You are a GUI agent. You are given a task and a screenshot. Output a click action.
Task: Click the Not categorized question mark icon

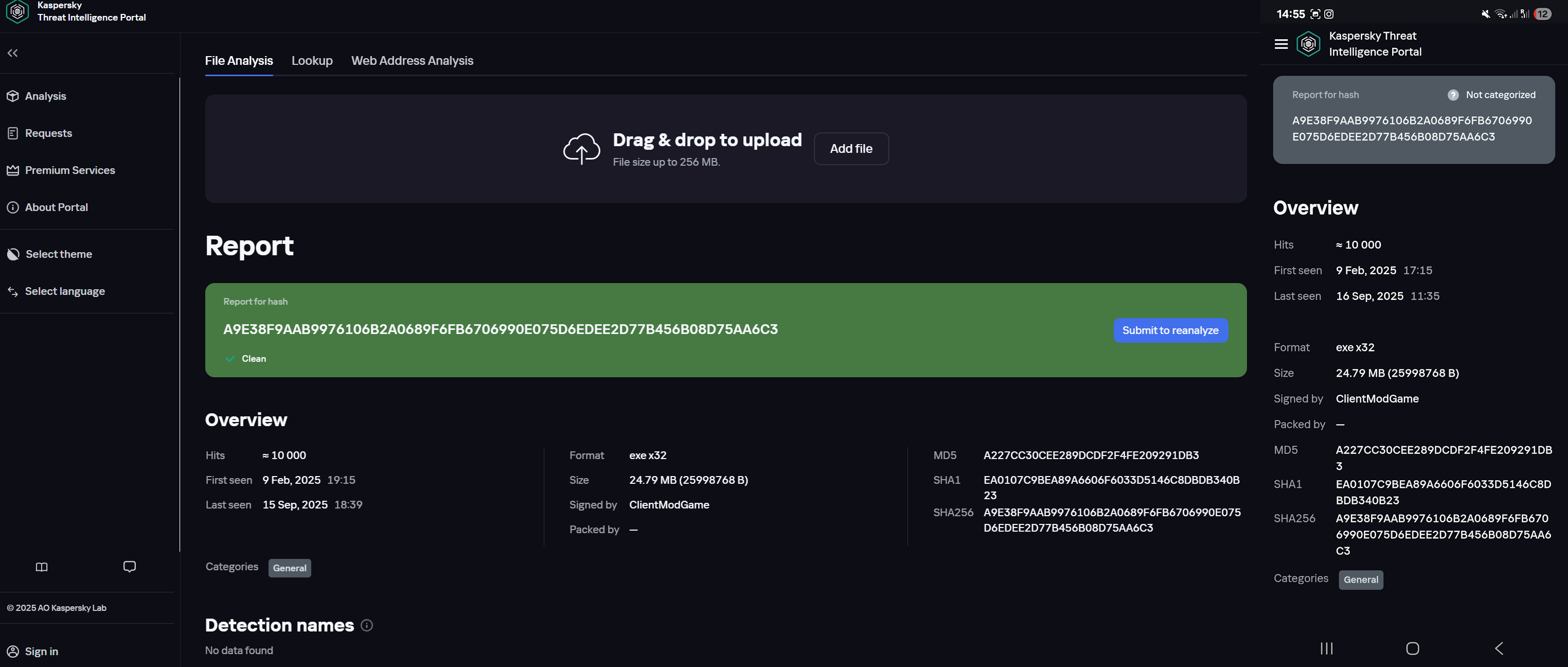click(1452, 95)
